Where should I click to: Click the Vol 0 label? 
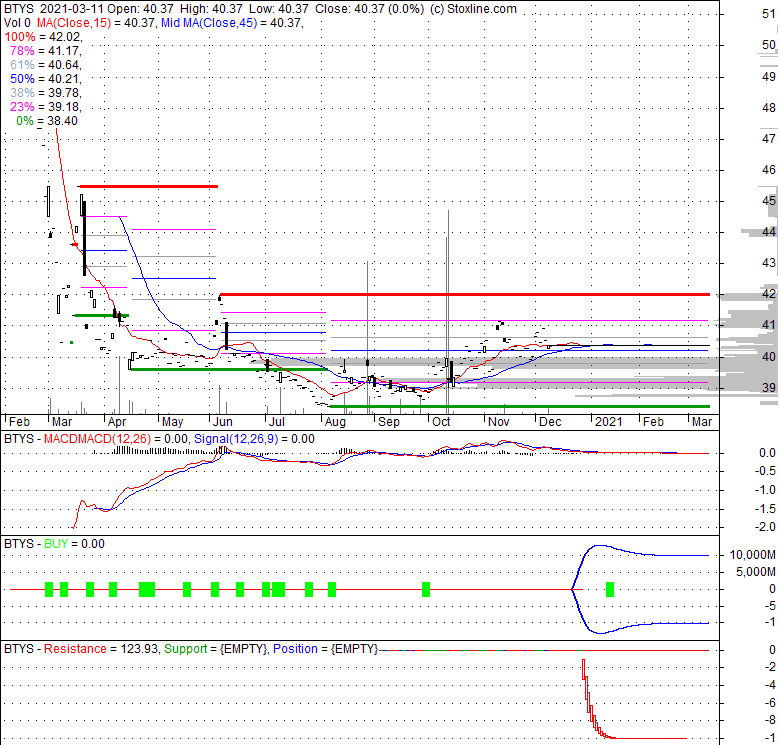[x=17, y=23]
